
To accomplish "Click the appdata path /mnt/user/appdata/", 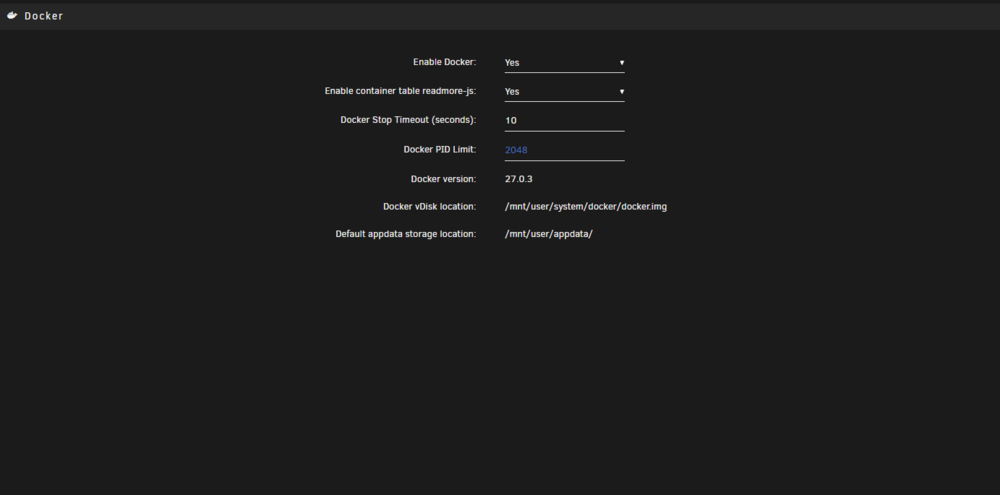I will point(548,234).
